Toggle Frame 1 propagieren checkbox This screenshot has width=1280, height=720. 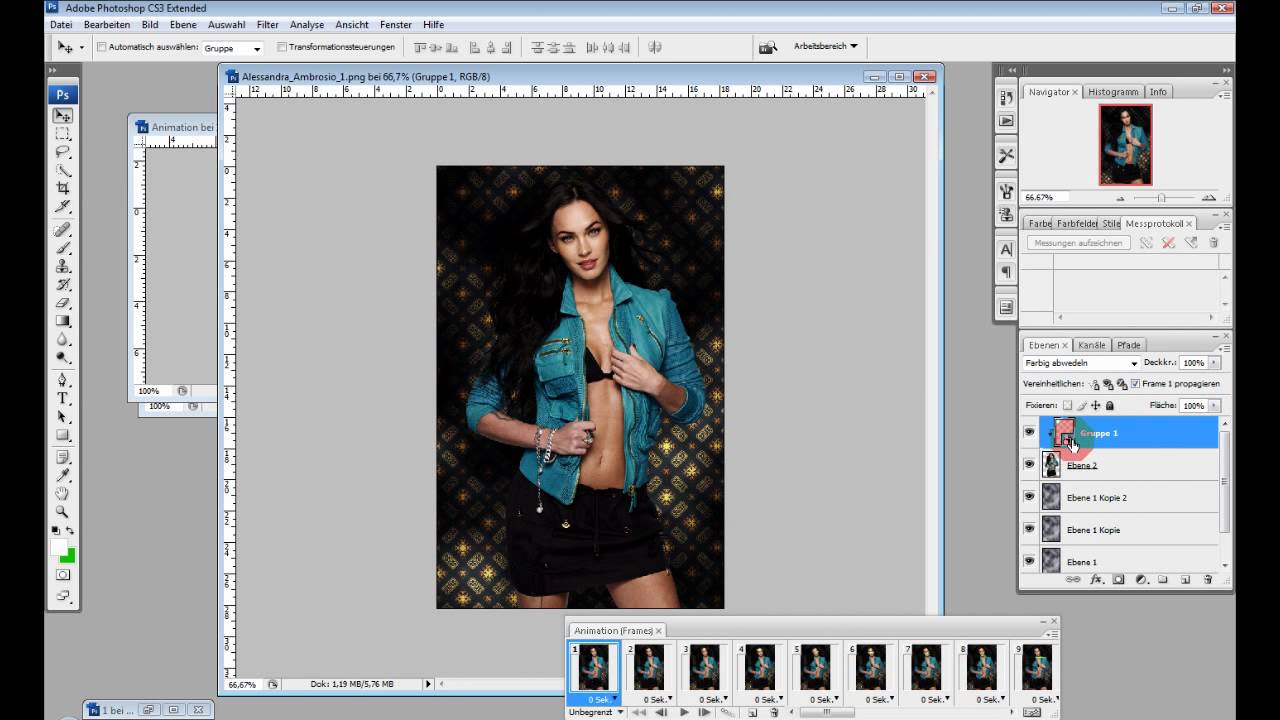pos(1135,384)
